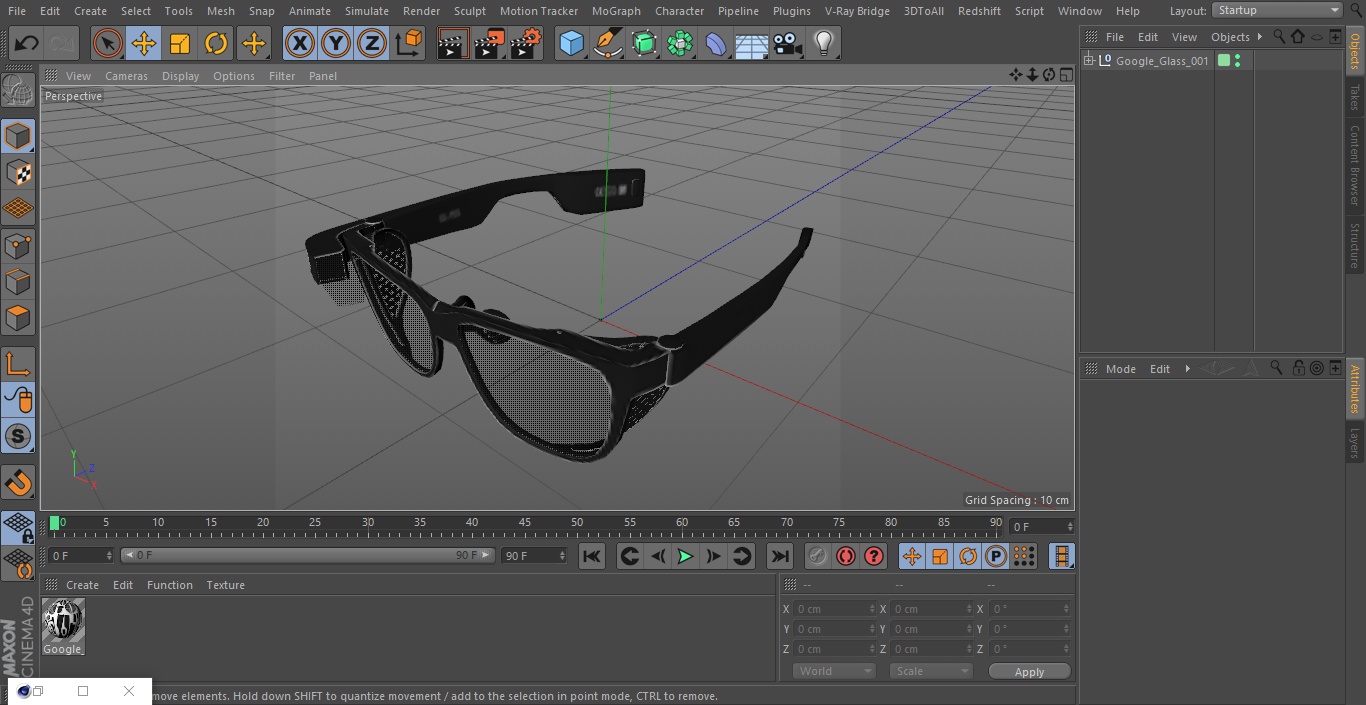The width and height of the screenshot is (1366, 705).
Task: Go to end of animation
Action: point(780,556)
